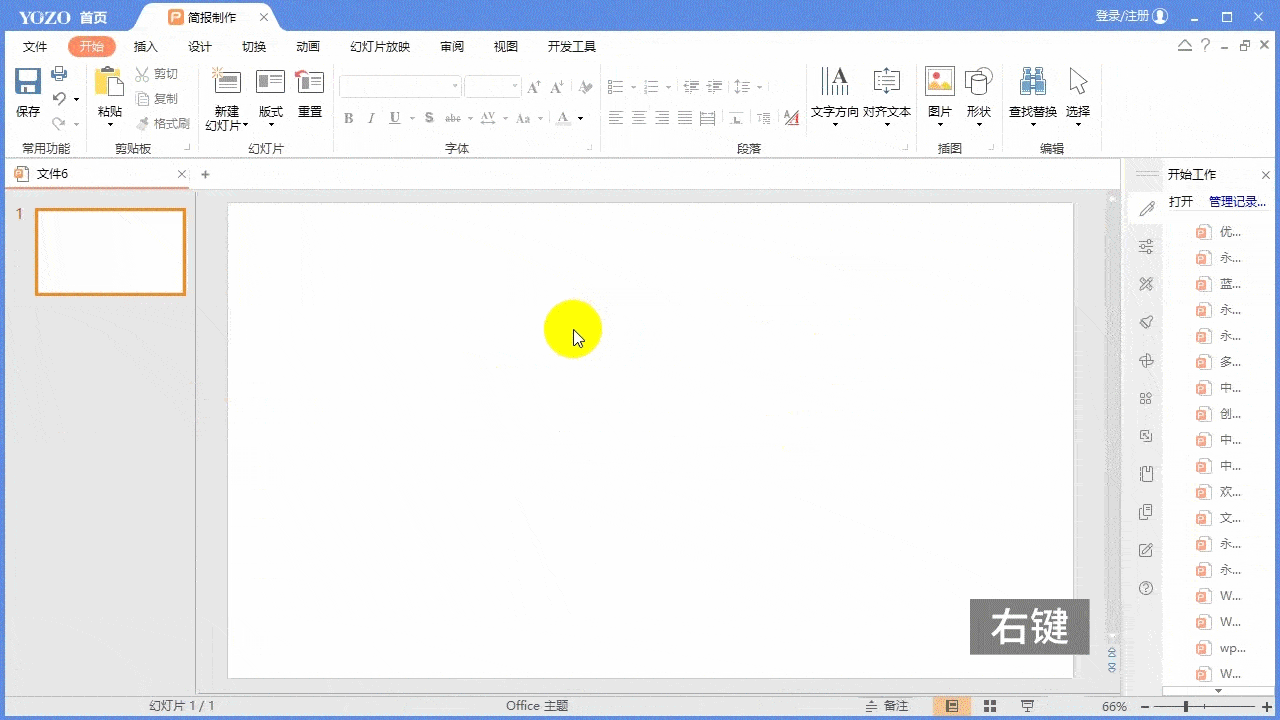Expand the undo history dropdown arrow
The height and width of the screenshot is (720, 1280).
click(x=76, y=99)
